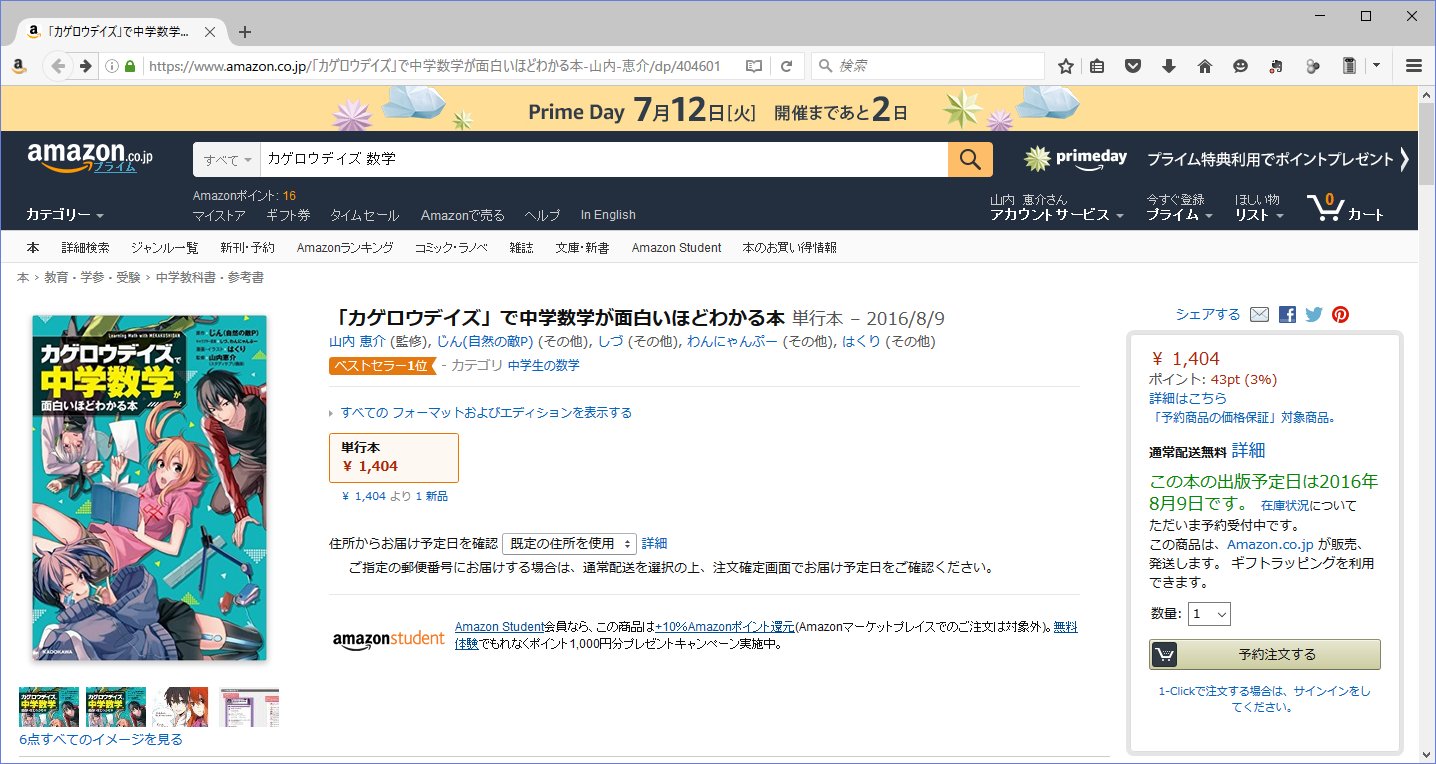
Task: Open the Downloads arrow panel
Action: 1169,66
